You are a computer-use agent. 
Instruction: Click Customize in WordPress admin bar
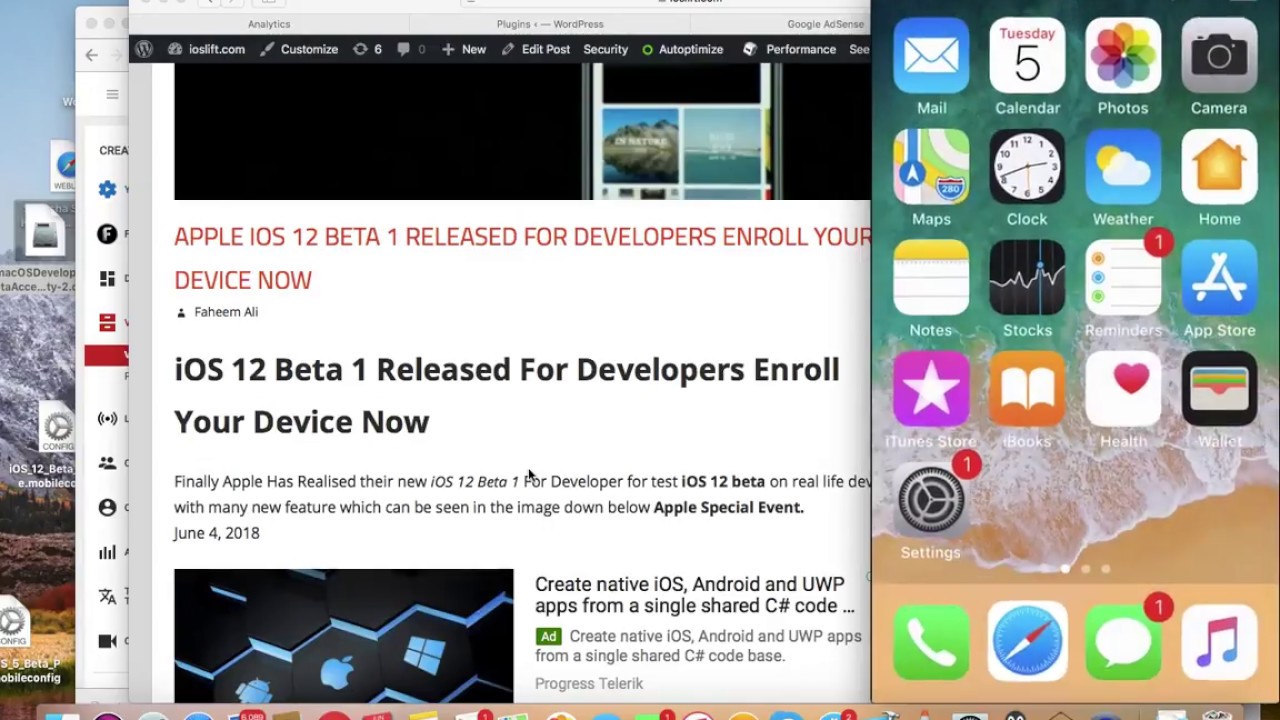298,49
